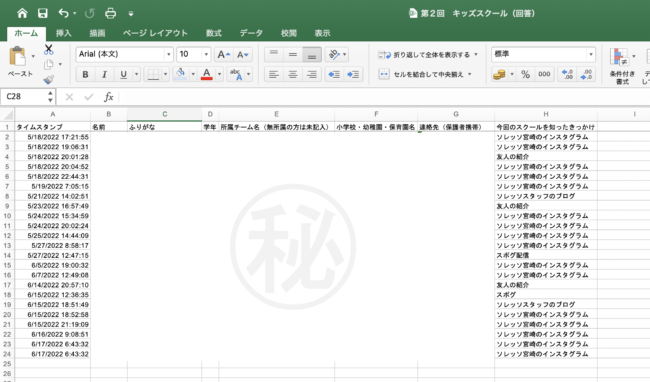Select the row 14 header

pyautogui.click(x=7, y=255)
